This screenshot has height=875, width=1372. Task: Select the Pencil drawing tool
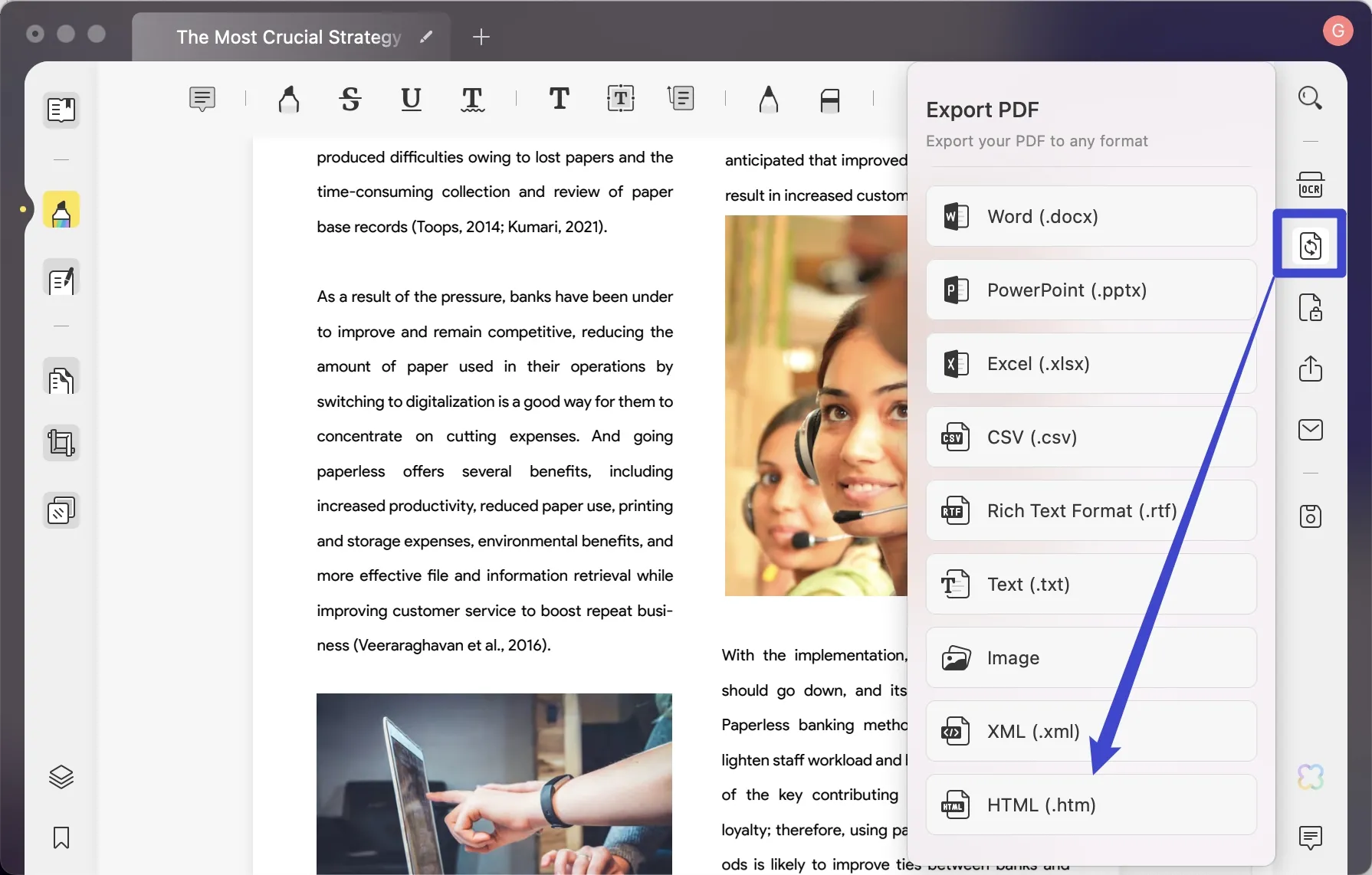[769, 99]
